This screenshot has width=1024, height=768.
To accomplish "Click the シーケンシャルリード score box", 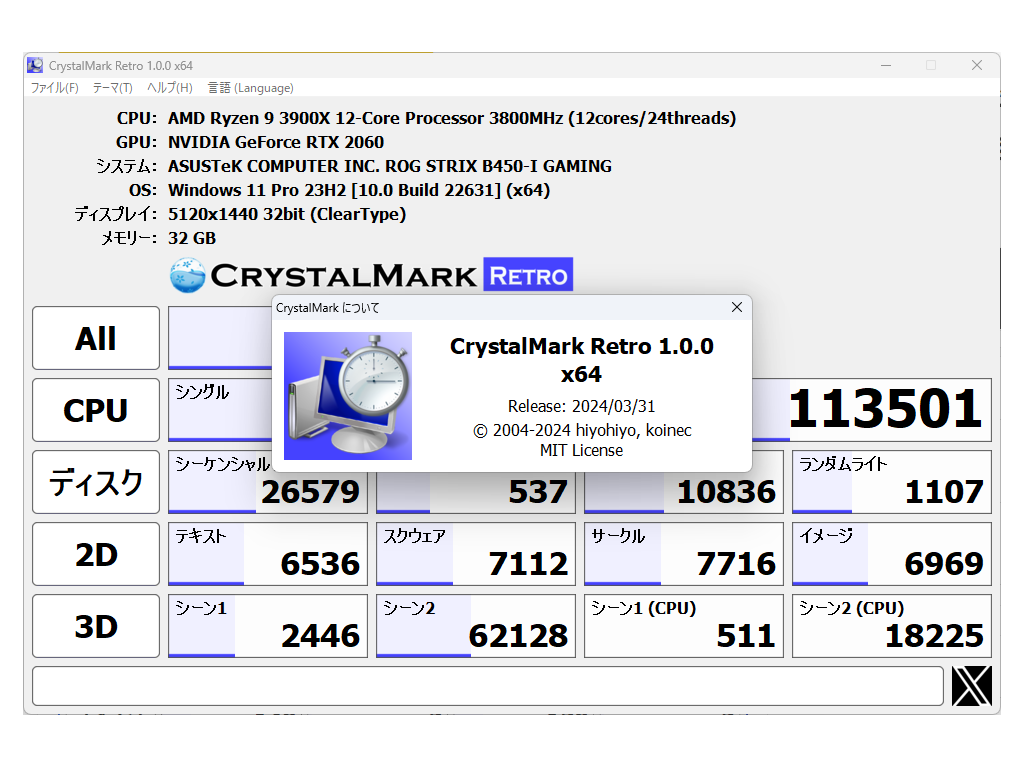I will (267, 482).
